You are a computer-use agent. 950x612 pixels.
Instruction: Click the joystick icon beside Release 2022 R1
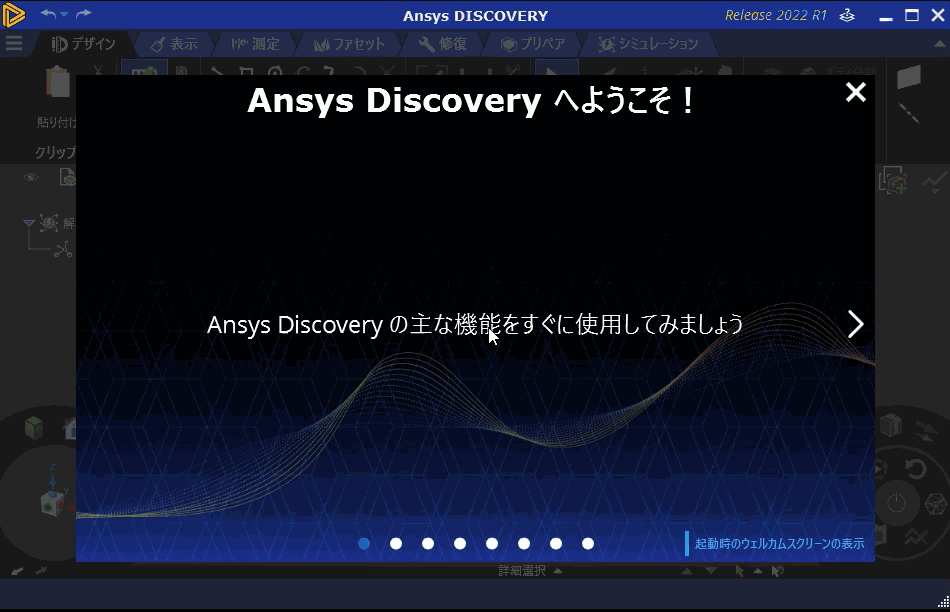pyautogui.click(x=847, y=15)
